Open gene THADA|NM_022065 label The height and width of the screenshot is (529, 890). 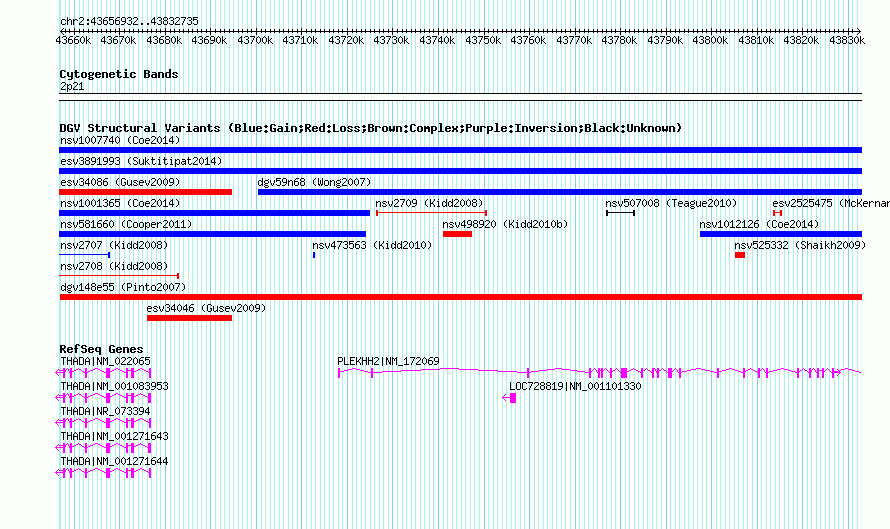point(106,361)
